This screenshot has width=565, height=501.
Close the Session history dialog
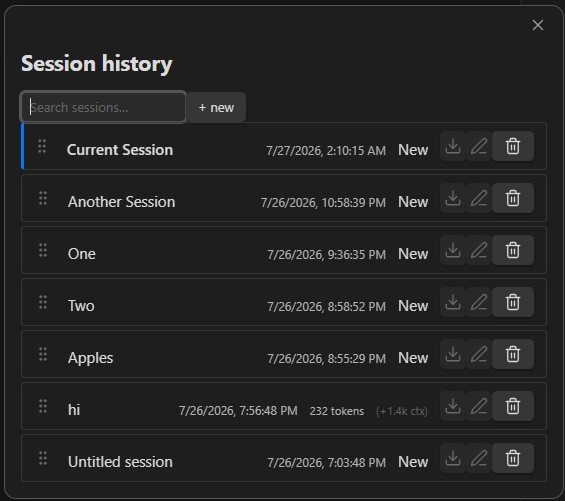(538, 25)
